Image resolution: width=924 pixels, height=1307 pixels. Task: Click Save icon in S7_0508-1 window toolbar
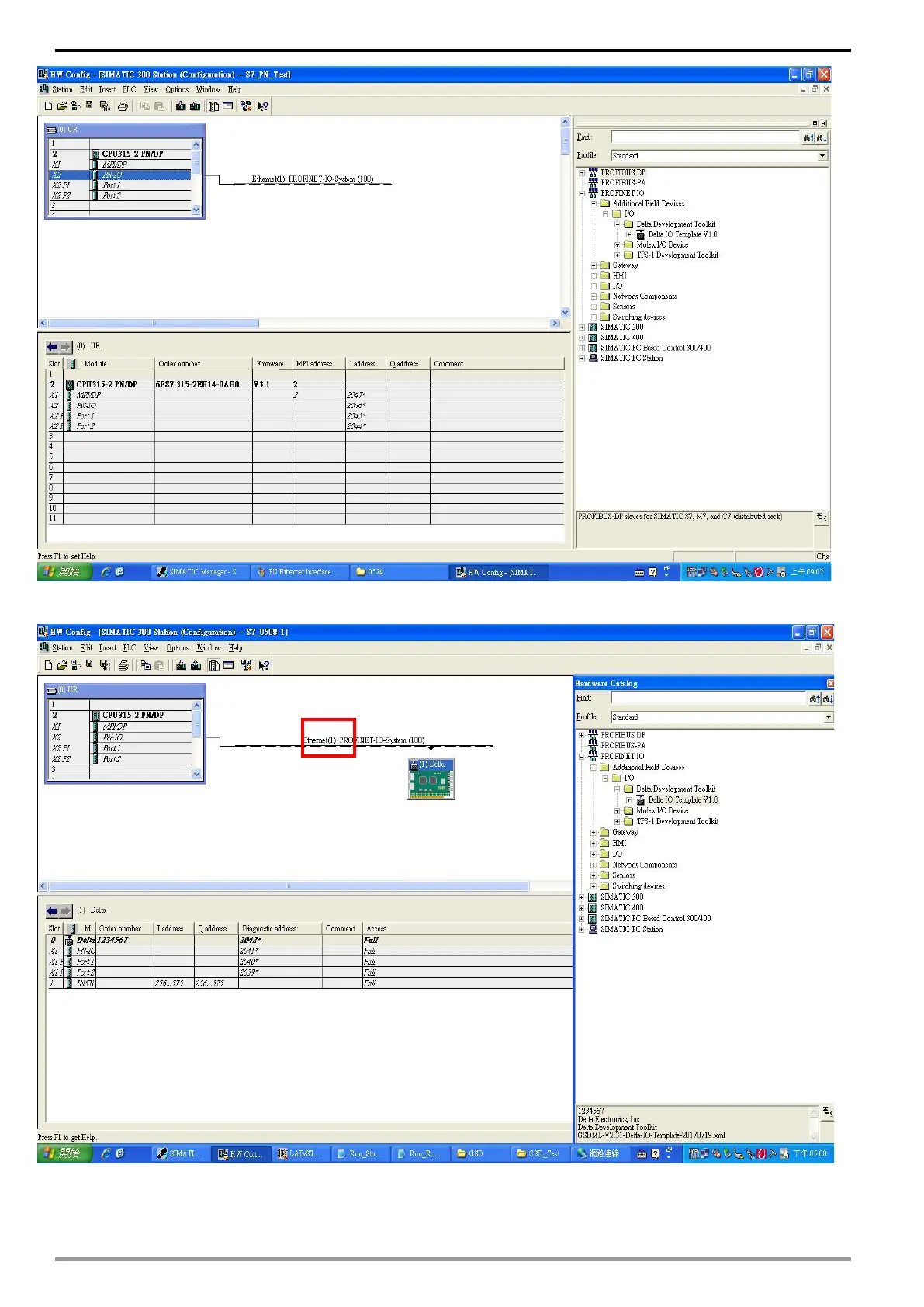pos(90,665)
